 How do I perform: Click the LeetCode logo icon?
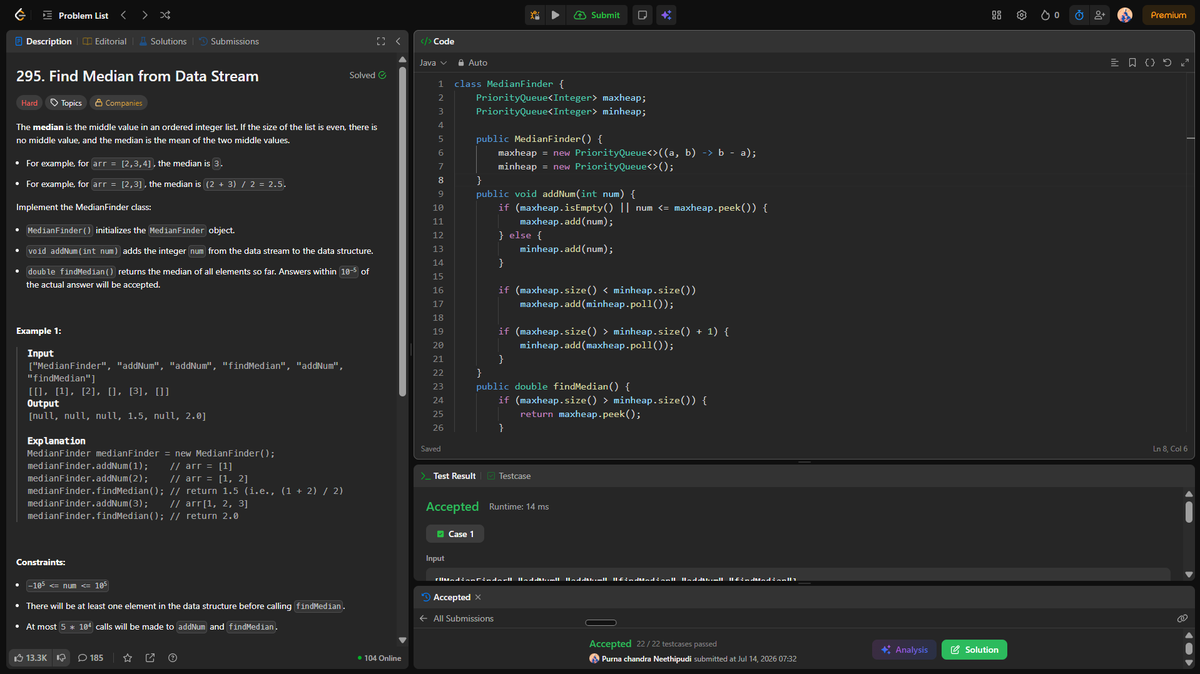21,15
